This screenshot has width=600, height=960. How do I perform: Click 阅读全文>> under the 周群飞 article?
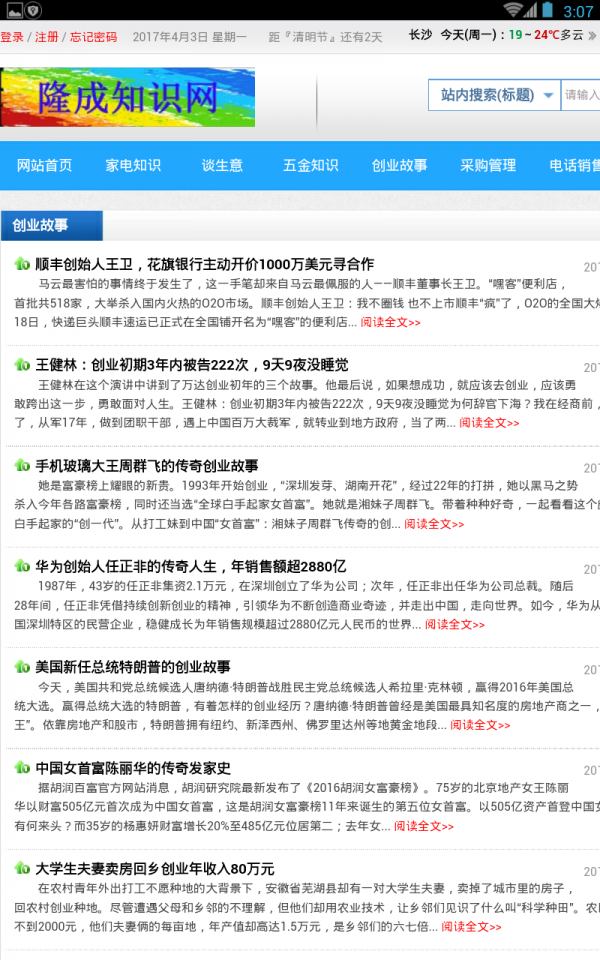434,523
